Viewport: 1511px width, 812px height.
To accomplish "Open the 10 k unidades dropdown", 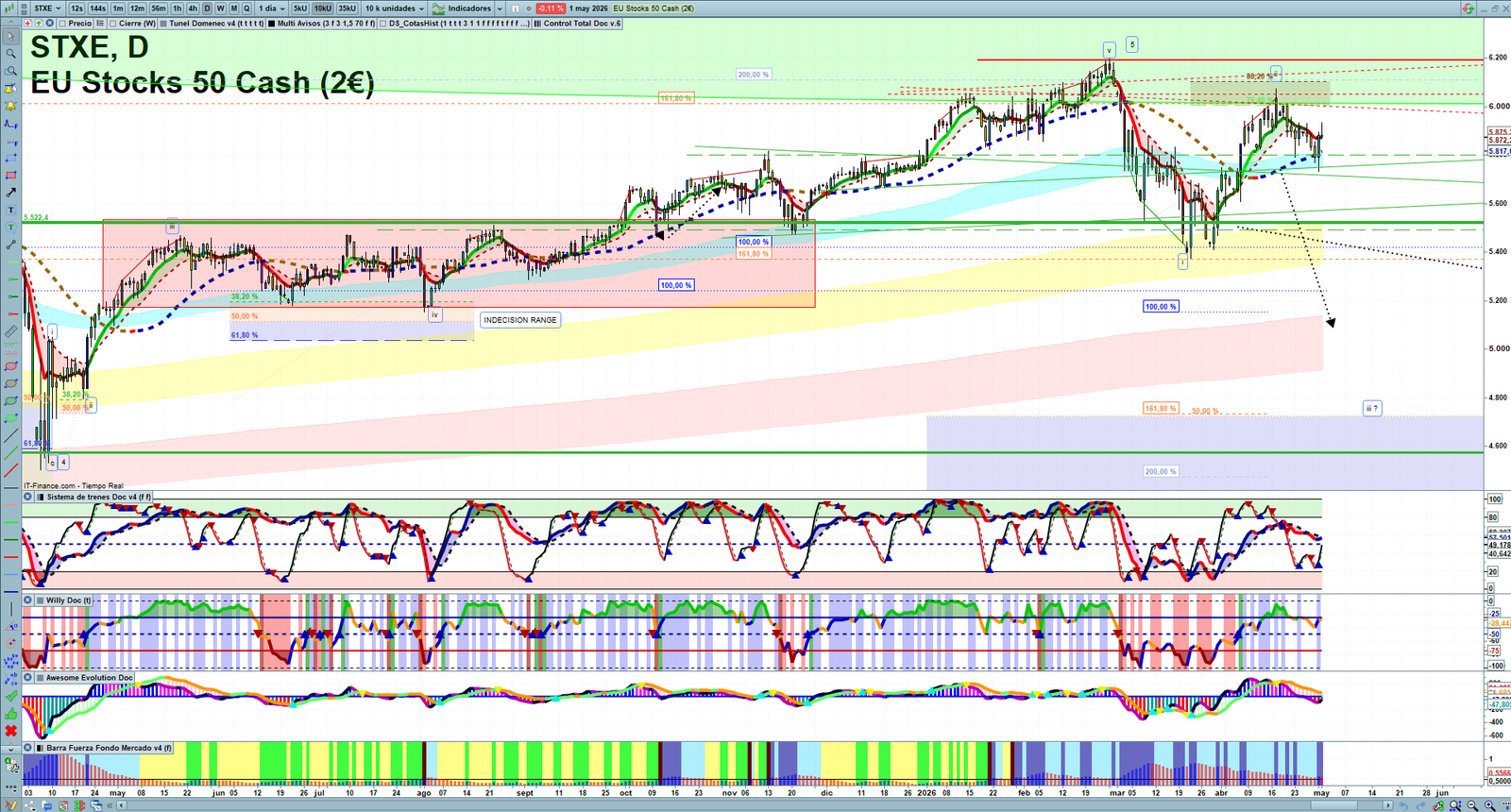I will 395,8.
